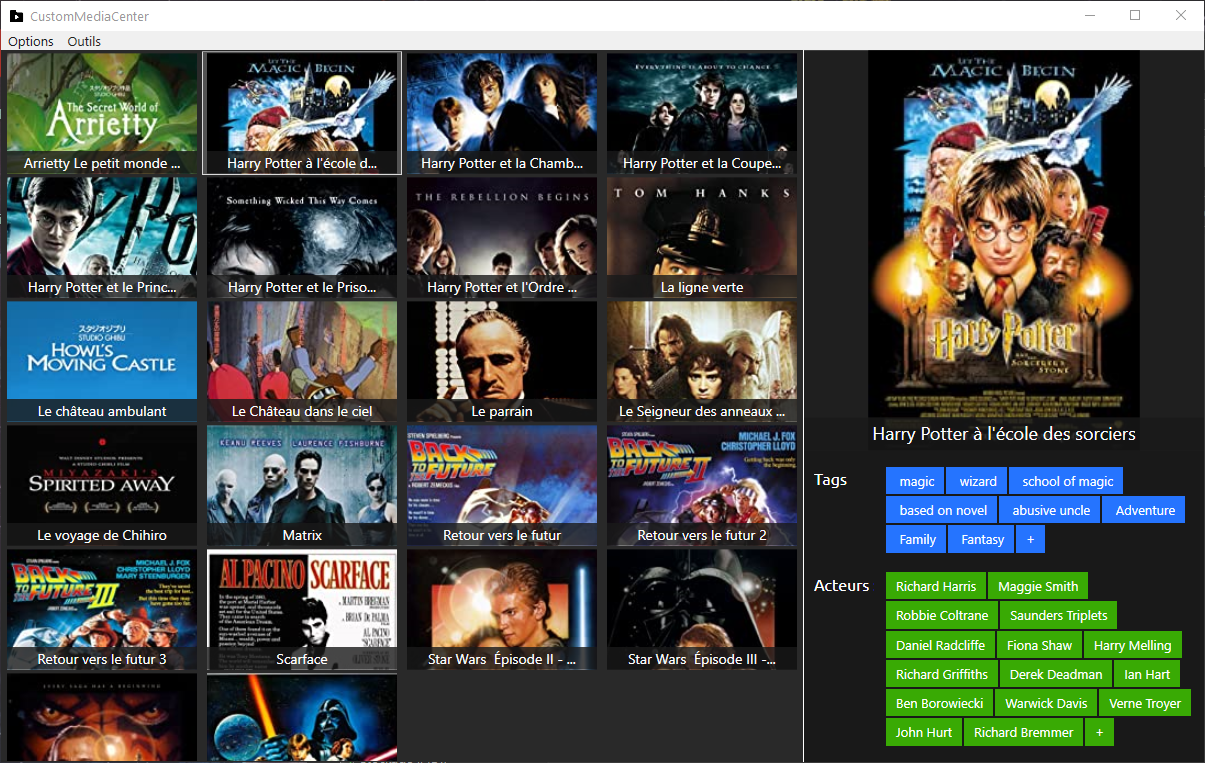Choose Le château ambulant movie tile
Screen dimensions: 1205x763
click(x=102, y=361)
